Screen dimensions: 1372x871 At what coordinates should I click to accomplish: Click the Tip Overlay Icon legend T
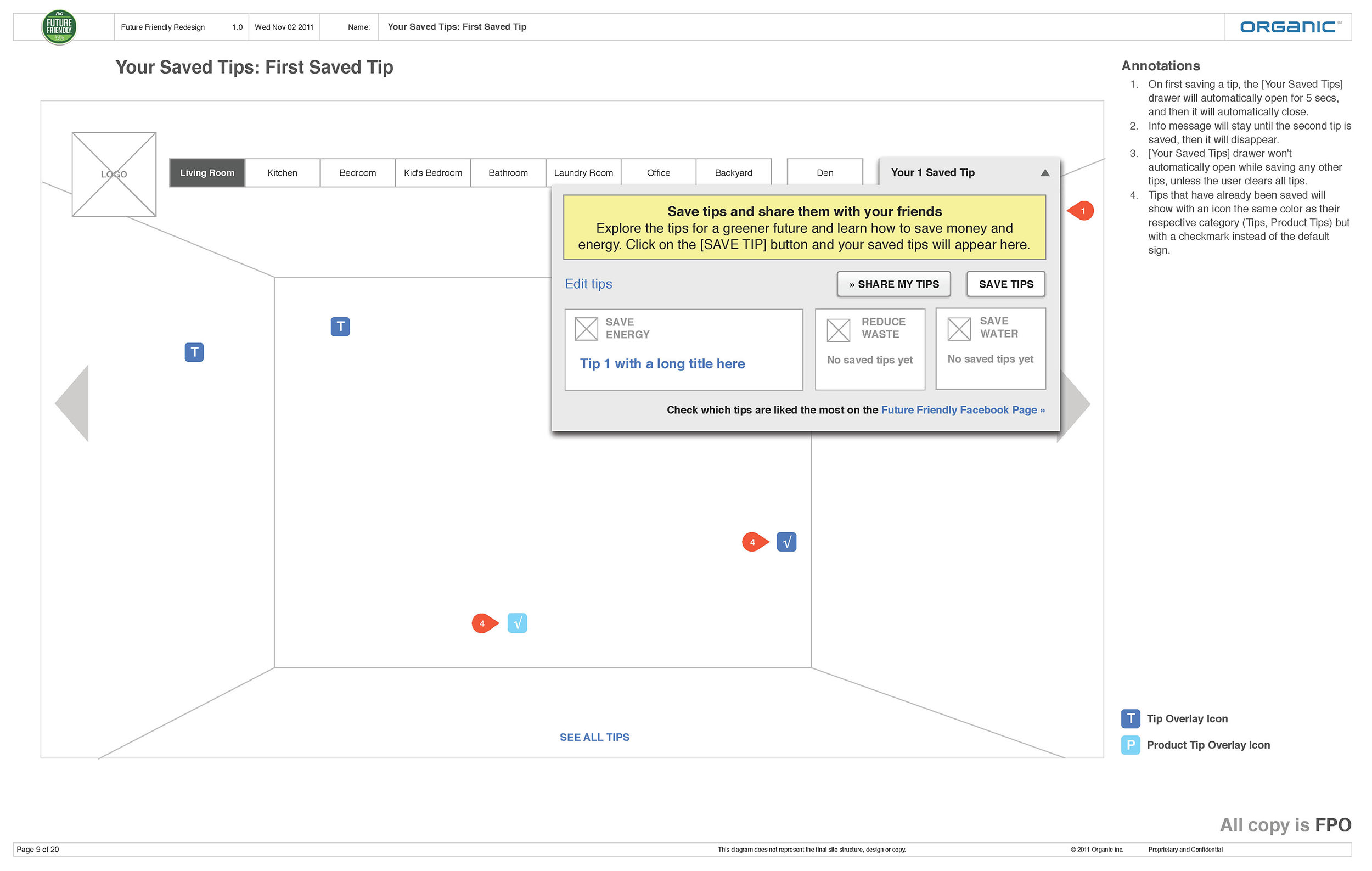(1131, 719)
